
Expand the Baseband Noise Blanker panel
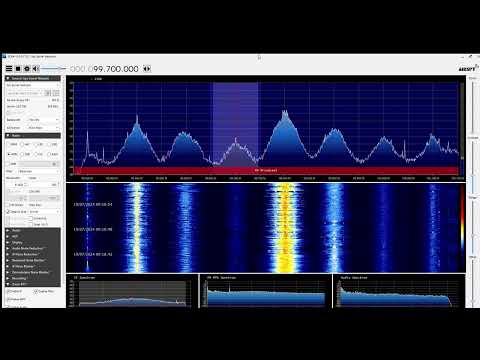33,260
